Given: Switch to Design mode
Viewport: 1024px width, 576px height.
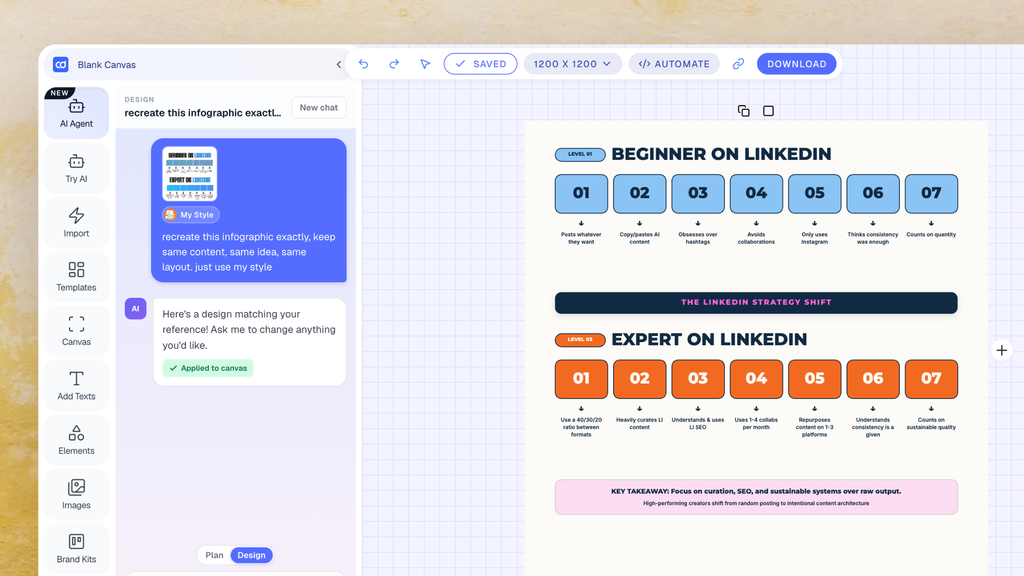Looking at the screenshot, I should [251, 555].
